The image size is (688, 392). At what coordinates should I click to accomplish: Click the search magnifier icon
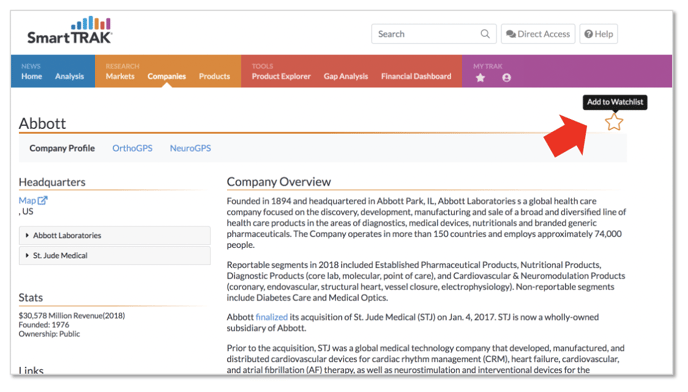tap(485, 34)
